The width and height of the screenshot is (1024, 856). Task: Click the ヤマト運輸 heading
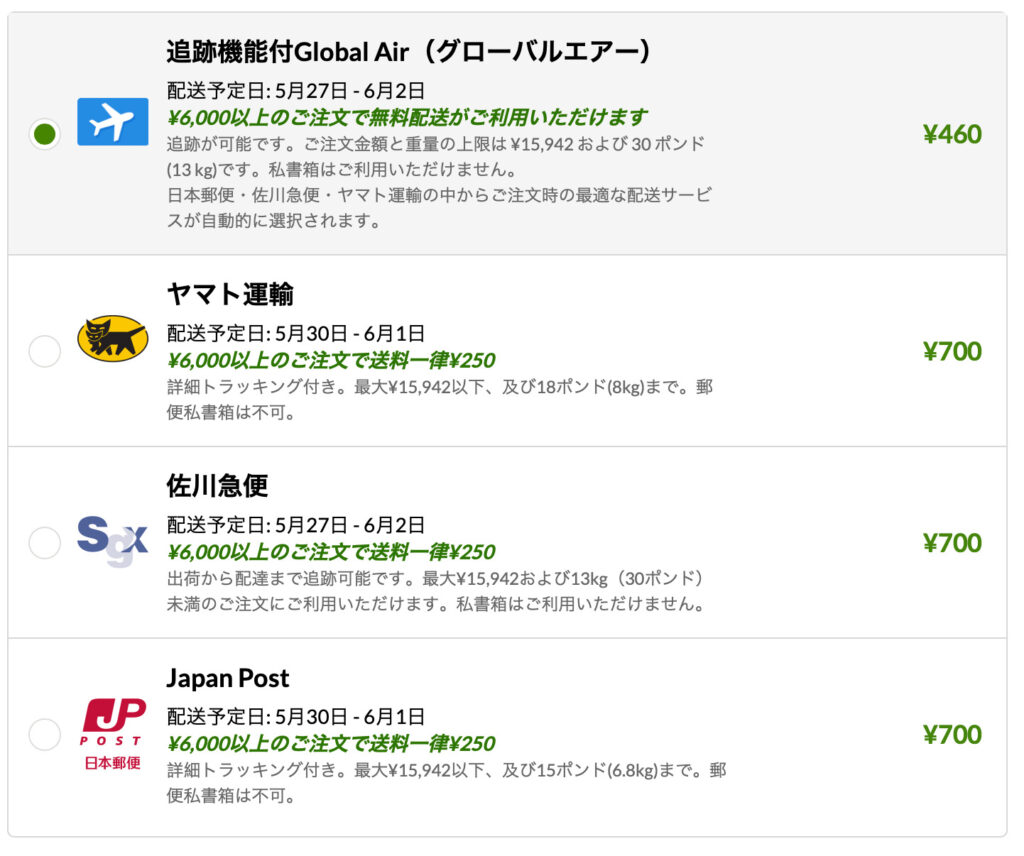pyautogui.click(x=230, y=294)
